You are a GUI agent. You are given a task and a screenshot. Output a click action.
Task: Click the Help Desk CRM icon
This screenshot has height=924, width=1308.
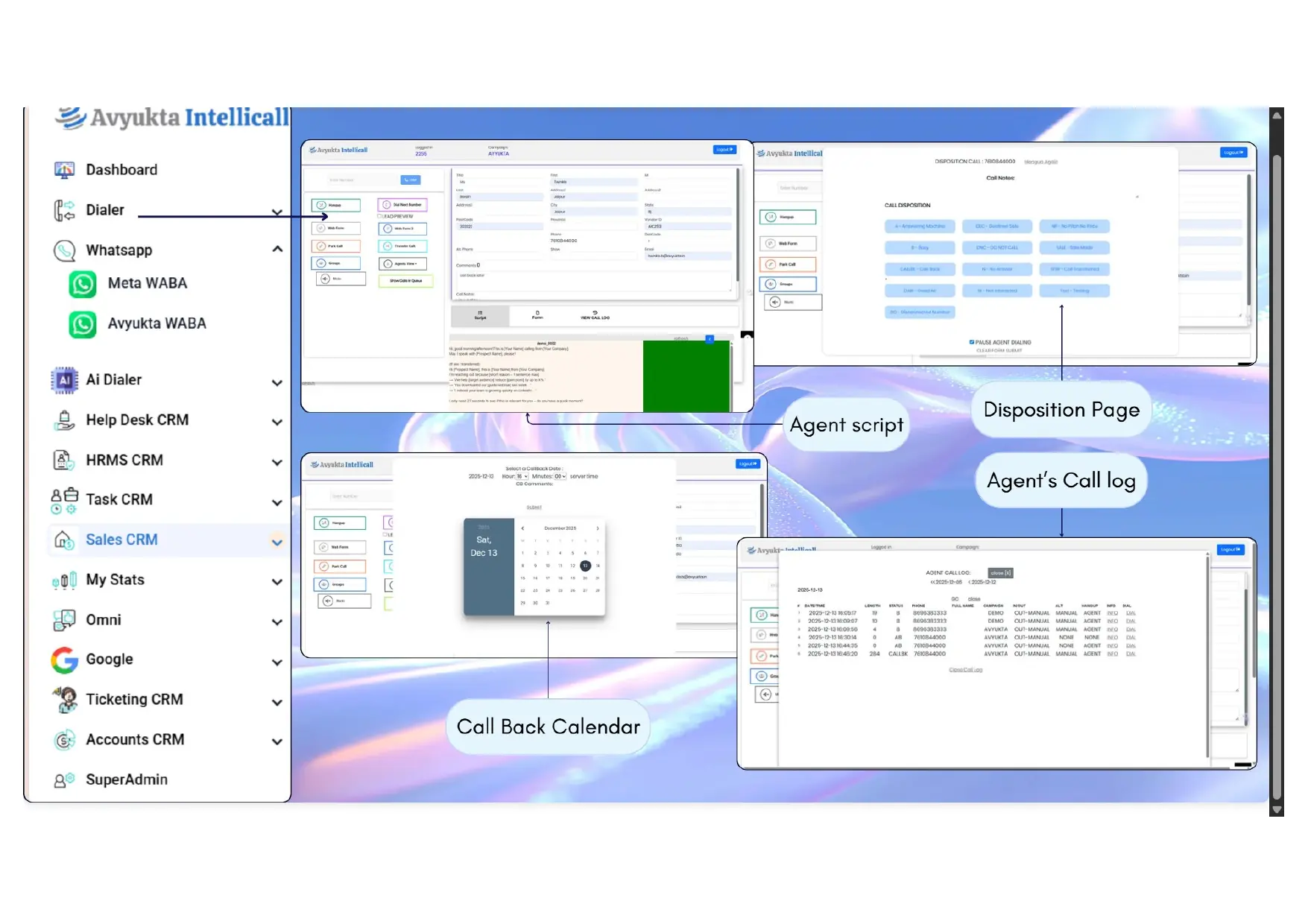point(64,420)
